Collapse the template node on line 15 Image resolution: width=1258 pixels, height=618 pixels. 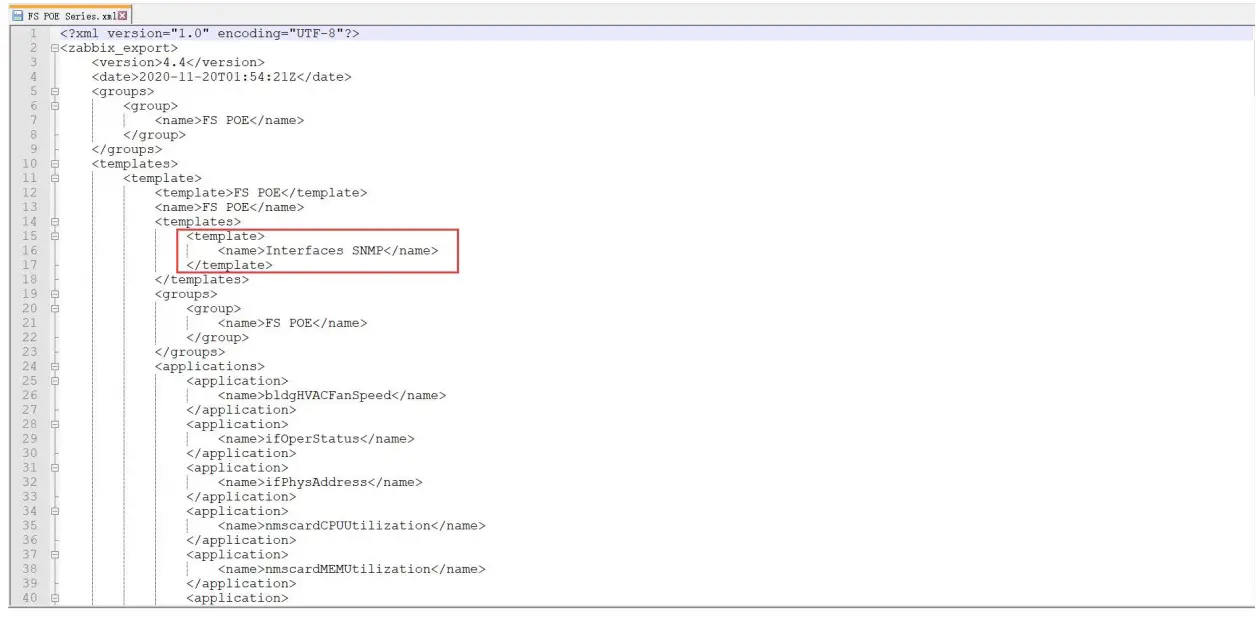(x=55, y=236)
